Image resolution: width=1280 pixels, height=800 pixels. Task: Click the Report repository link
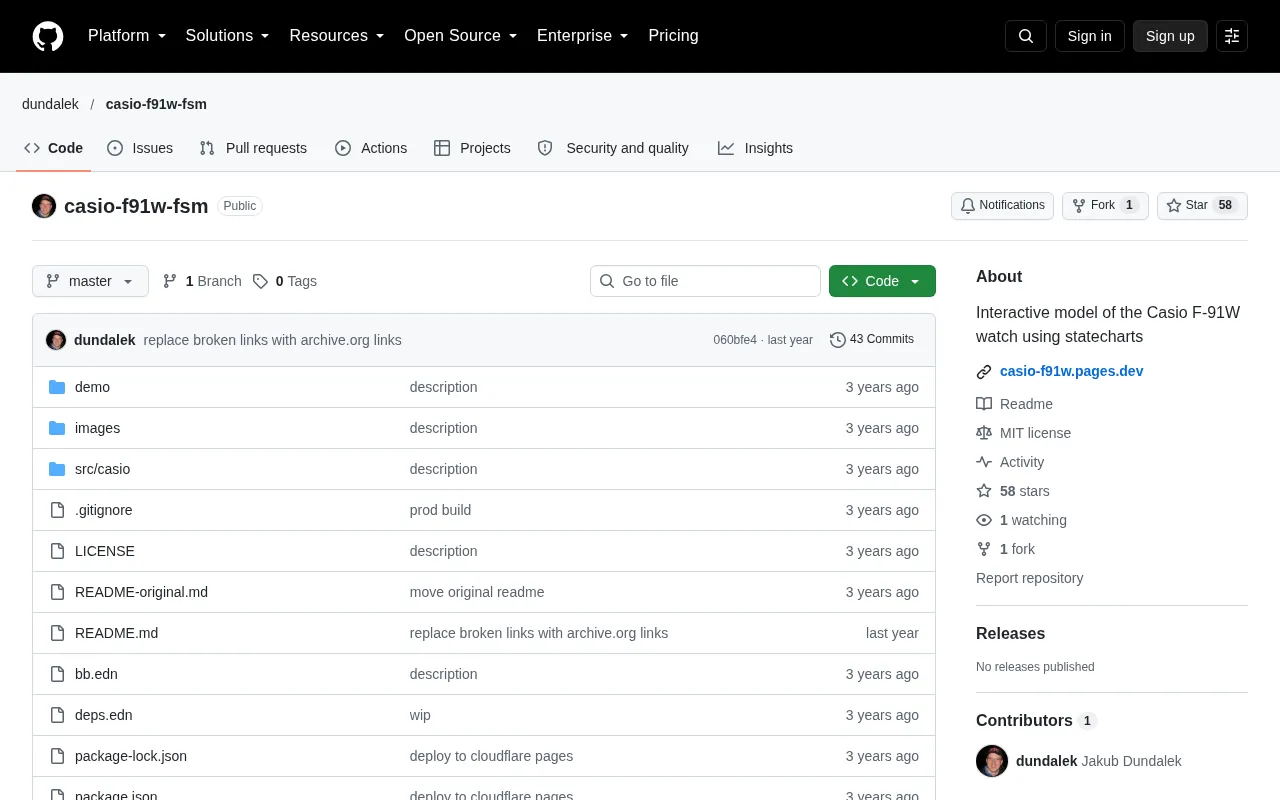pos(1029,578)
